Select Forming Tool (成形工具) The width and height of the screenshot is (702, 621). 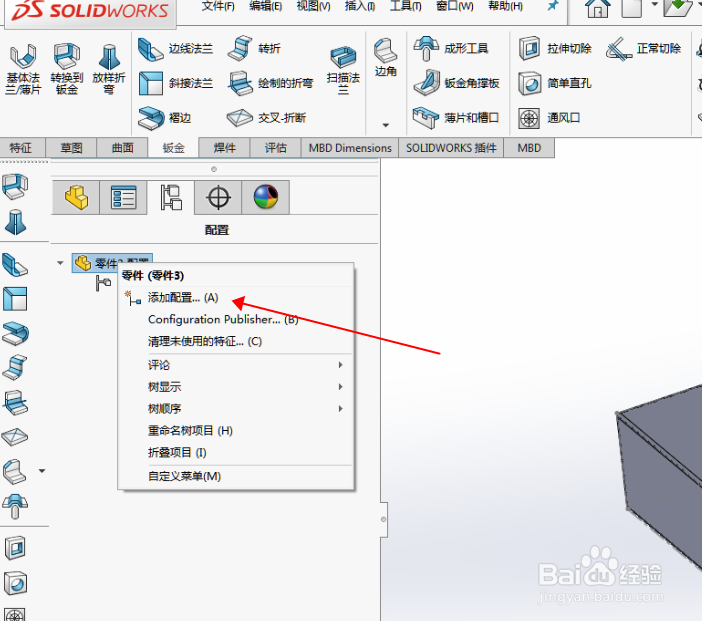click(450, 48)
